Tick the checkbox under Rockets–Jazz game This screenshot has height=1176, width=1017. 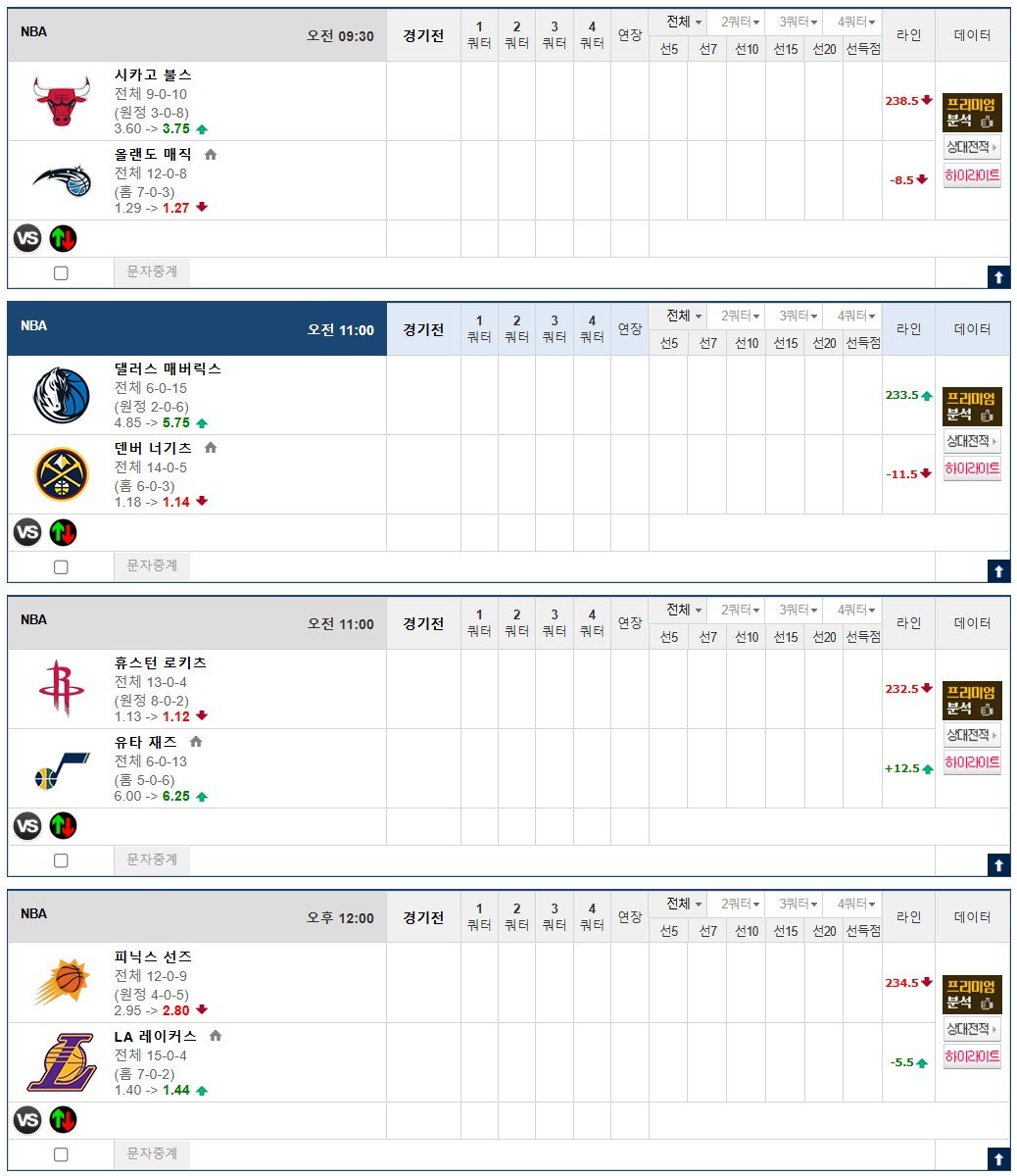[x=61, y=860]
